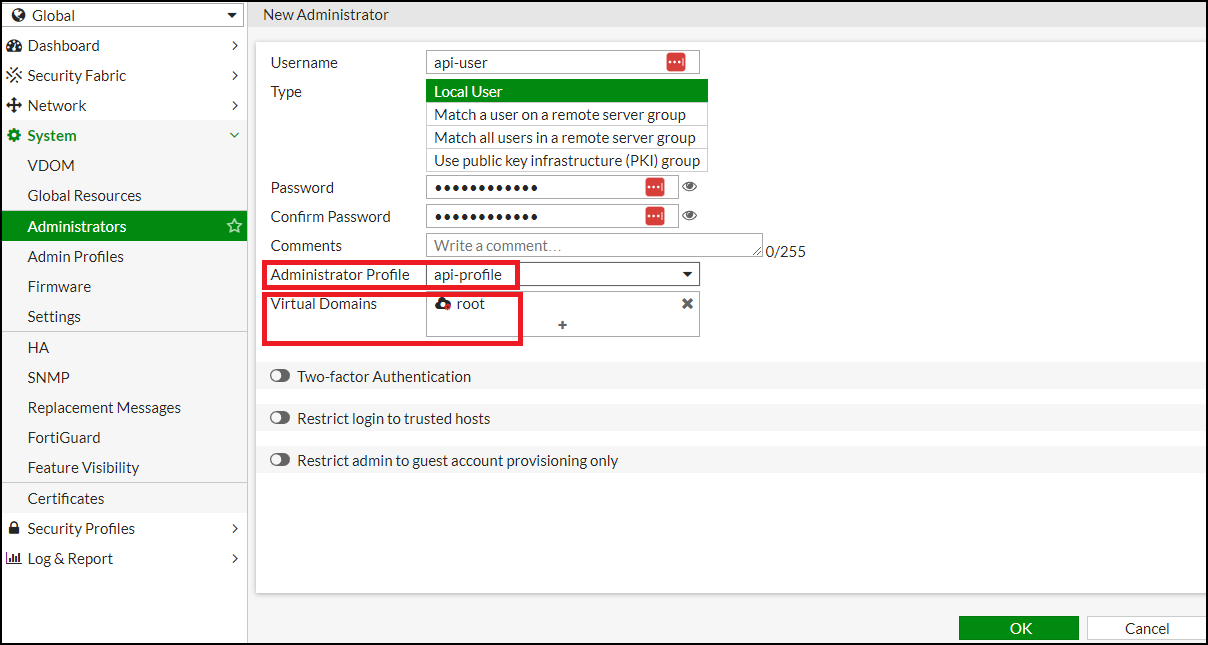
Task: Remove root virtual domain with the X icon
Action: (687, 303)
